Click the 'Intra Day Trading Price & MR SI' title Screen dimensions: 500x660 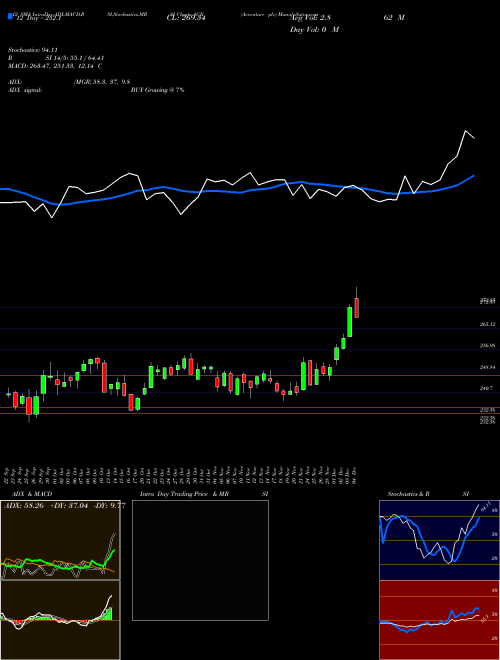204,494
